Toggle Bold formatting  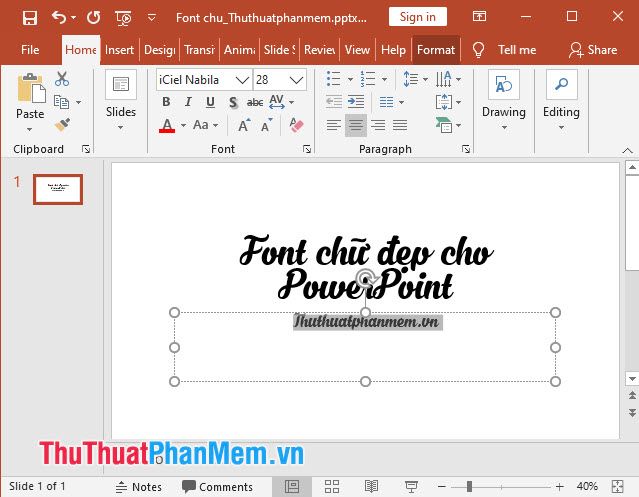[x=166, y=102]
